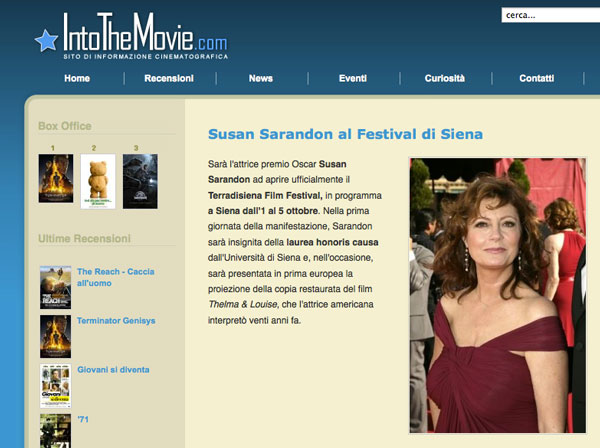
Task: Focus the cerca search field
Action: click(x=551, y=15)
